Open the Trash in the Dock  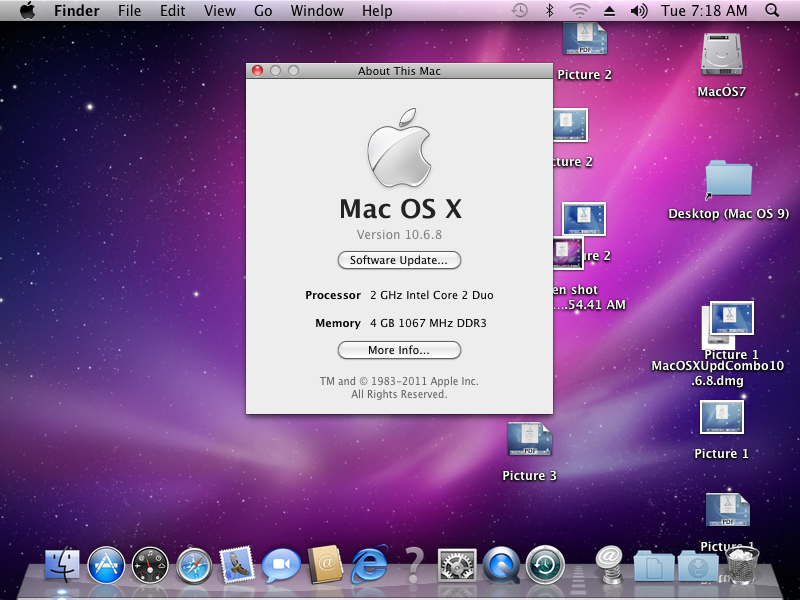coord(742,565)
